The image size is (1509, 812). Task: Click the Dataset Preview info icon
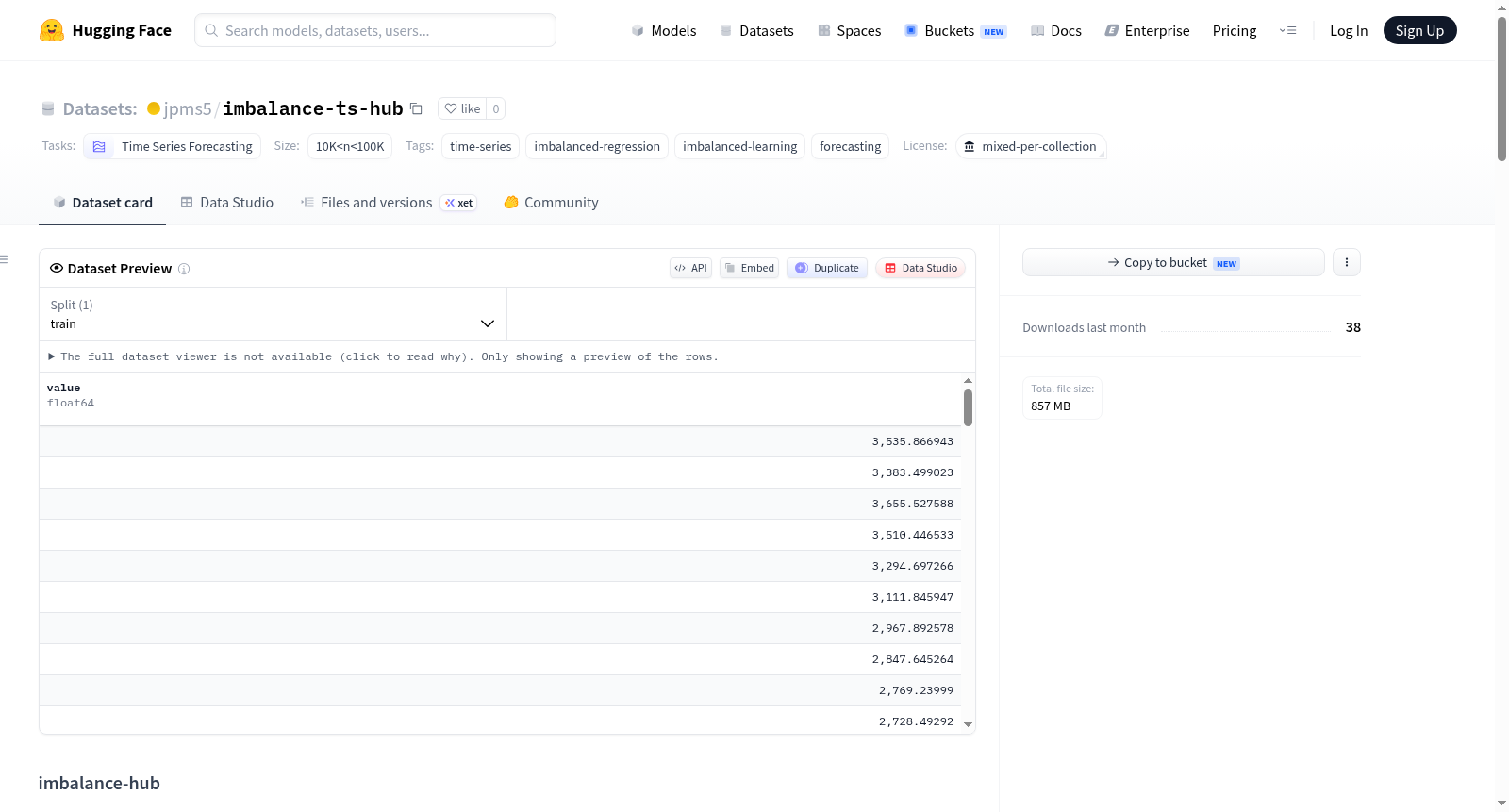click(x=184, y=269)
